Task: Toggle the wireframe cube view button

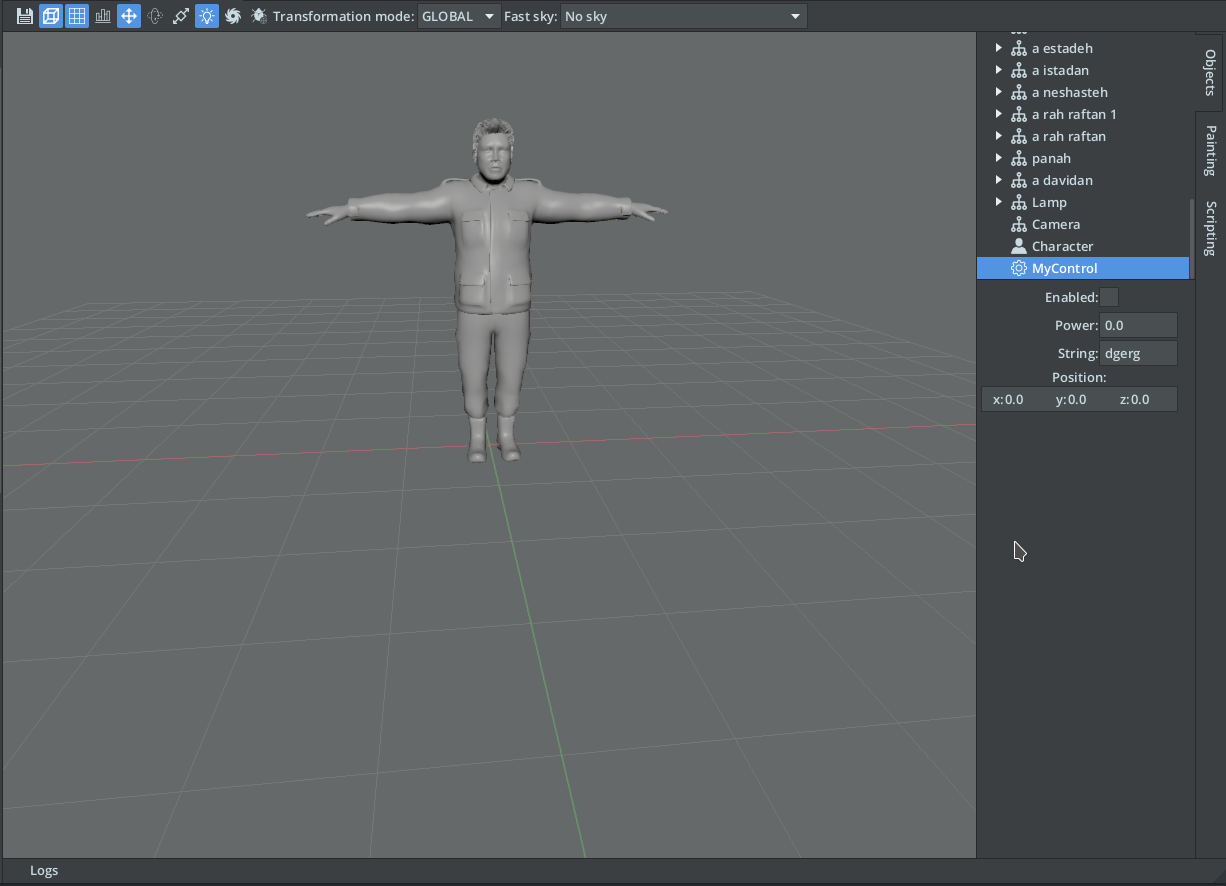Action: tap(51, 16)
